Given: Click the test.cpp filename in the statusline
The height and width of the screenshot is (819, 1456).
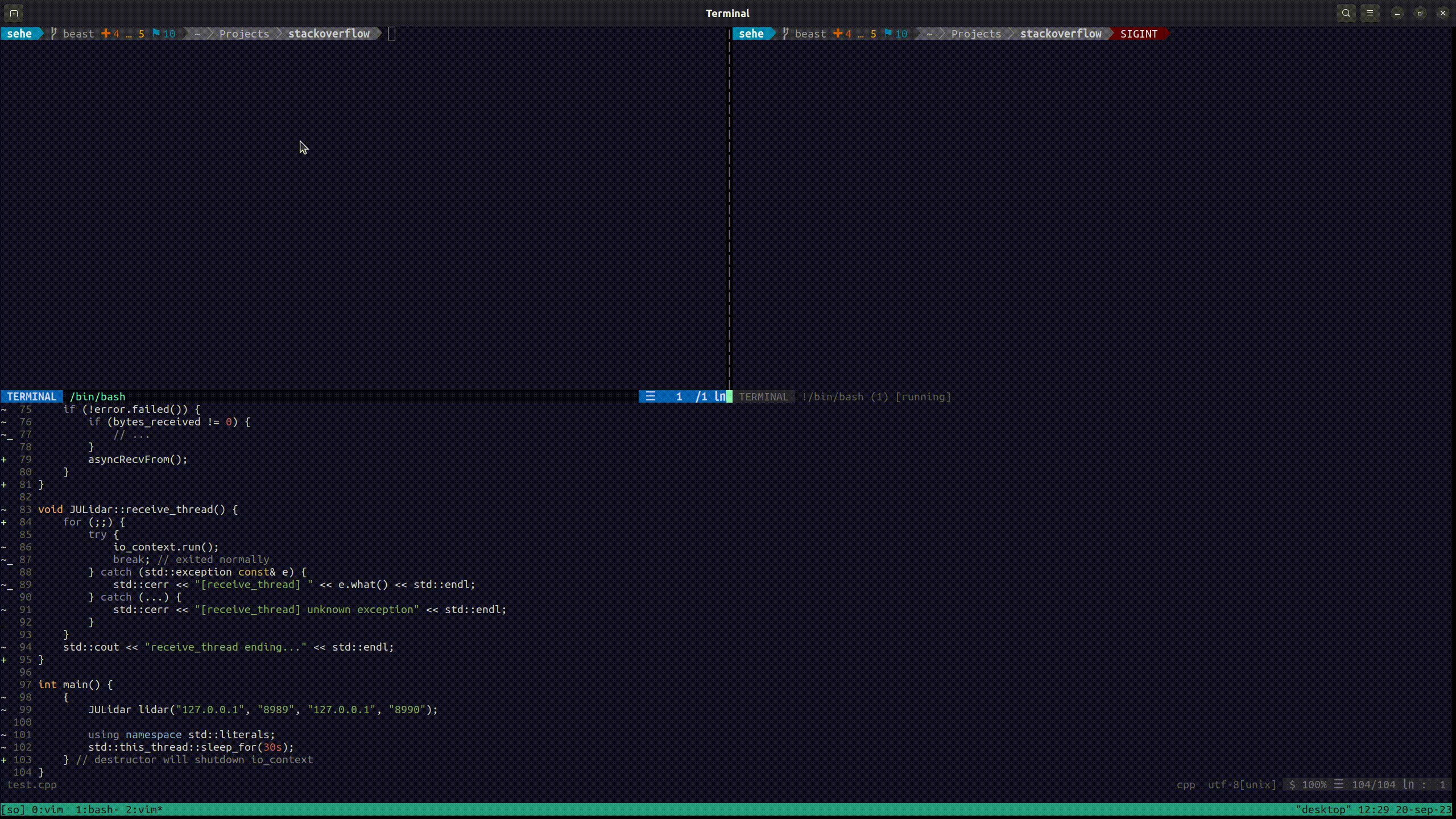Looking at the screenshot, I should 32,785.
